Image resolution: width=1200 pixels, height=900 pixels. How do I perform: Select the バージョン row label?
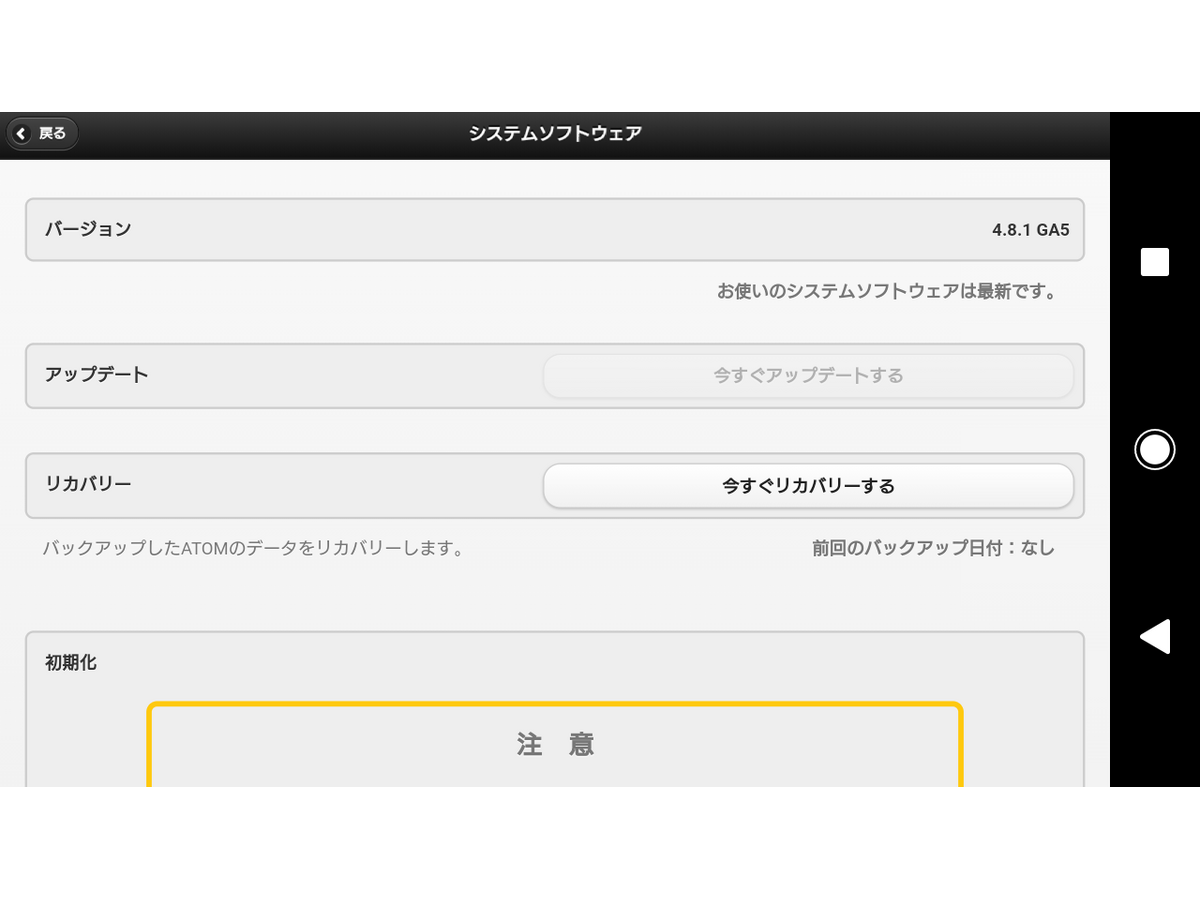pyautogui.click(x=88, y=229)
